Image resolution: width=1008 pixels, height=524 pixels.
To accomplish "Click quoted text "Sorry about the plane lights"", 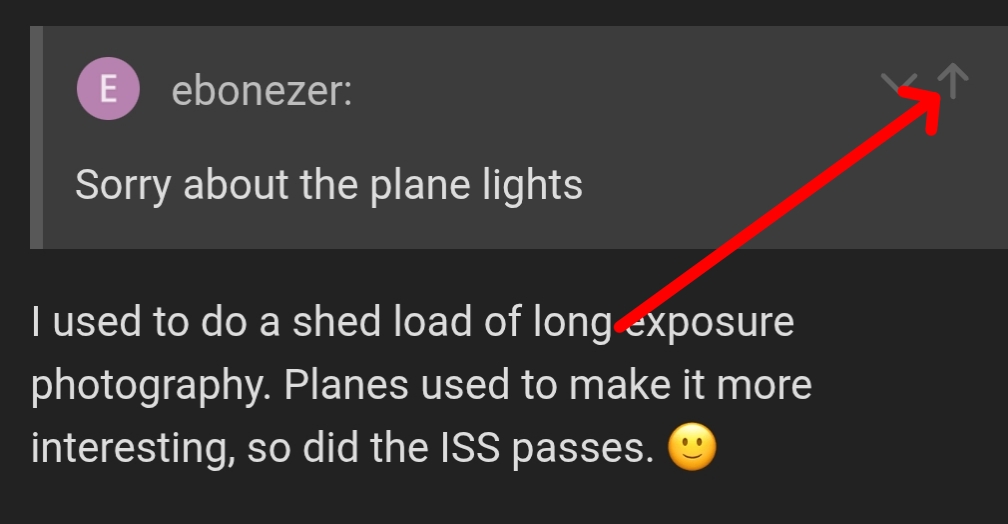I will [x=328, y=185].
